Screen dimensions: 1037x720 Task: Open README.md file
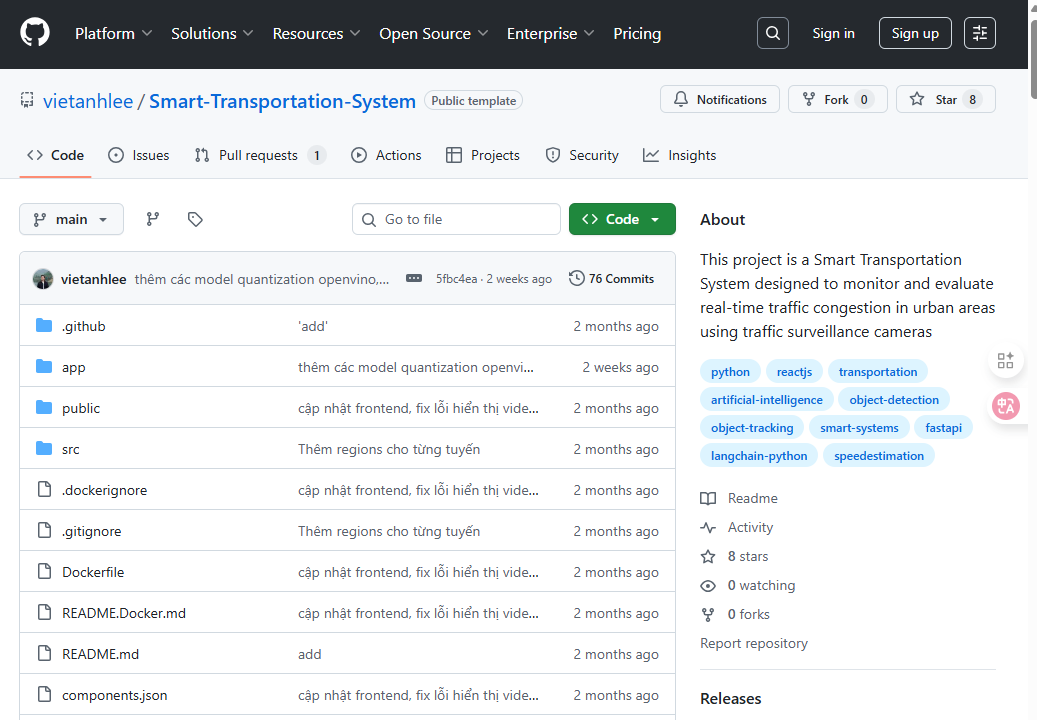pyautogui.click(x=101, y=654)
